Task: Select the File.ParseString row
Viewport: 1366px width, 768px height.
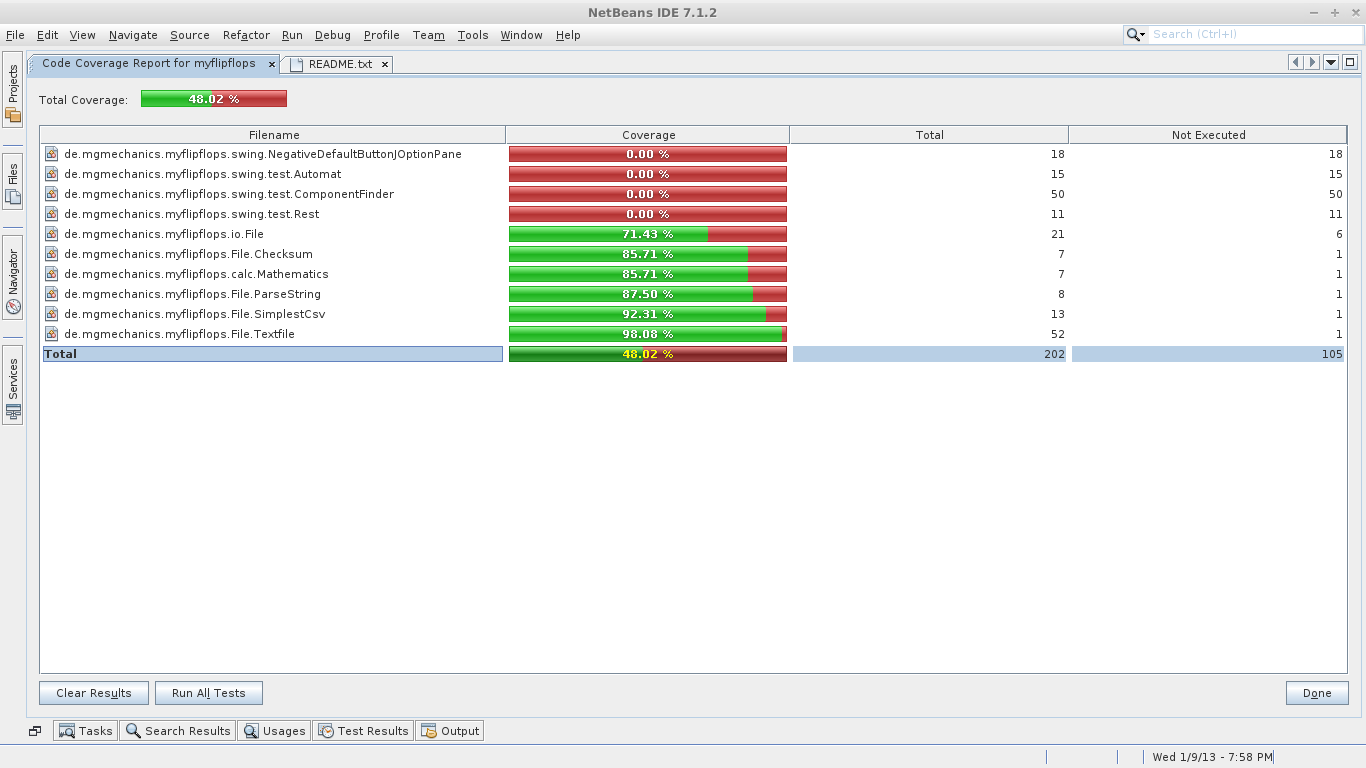Action: [693, 294]
